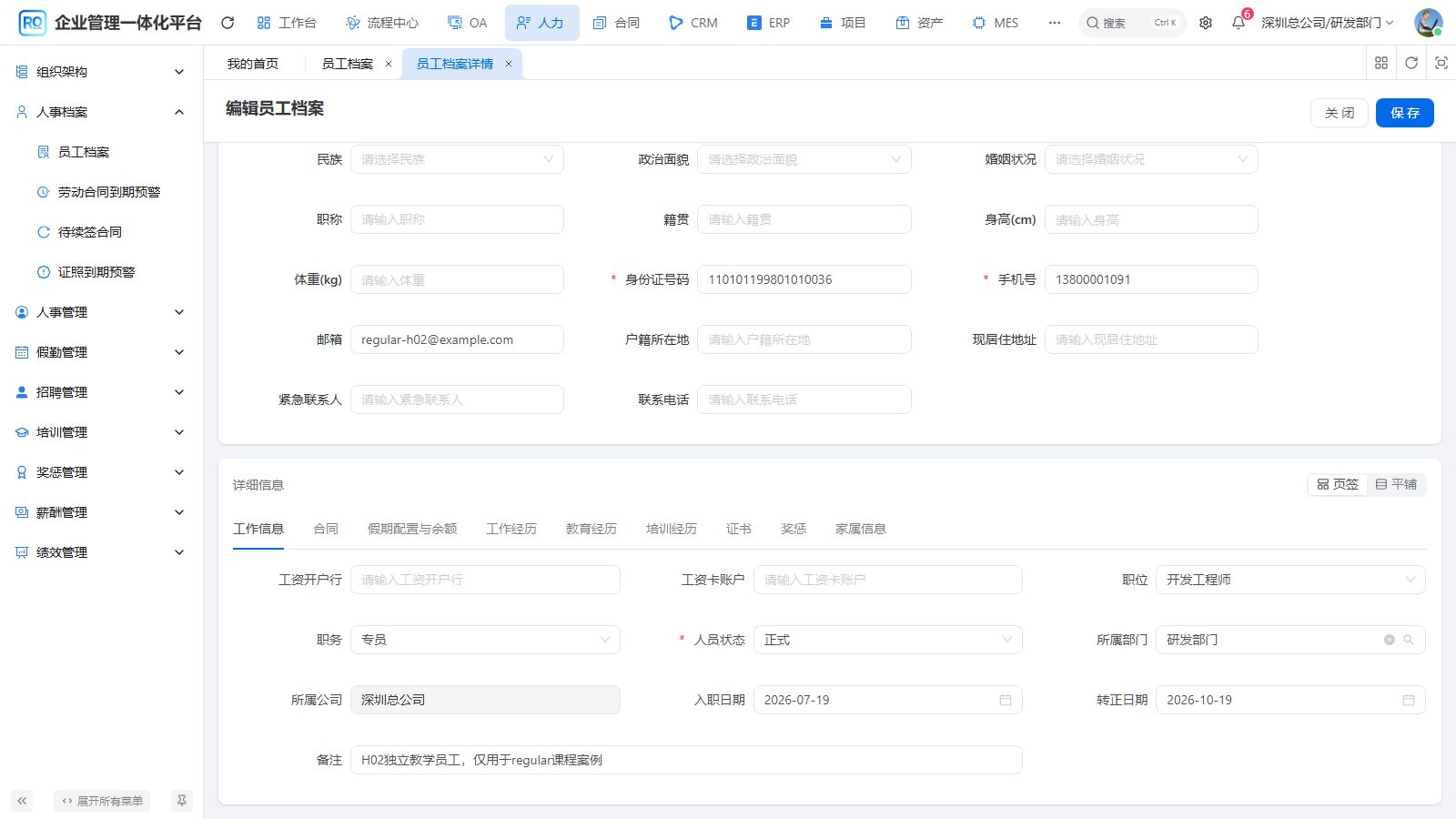Switch to the 教育经历 tab

click(591, 529)
